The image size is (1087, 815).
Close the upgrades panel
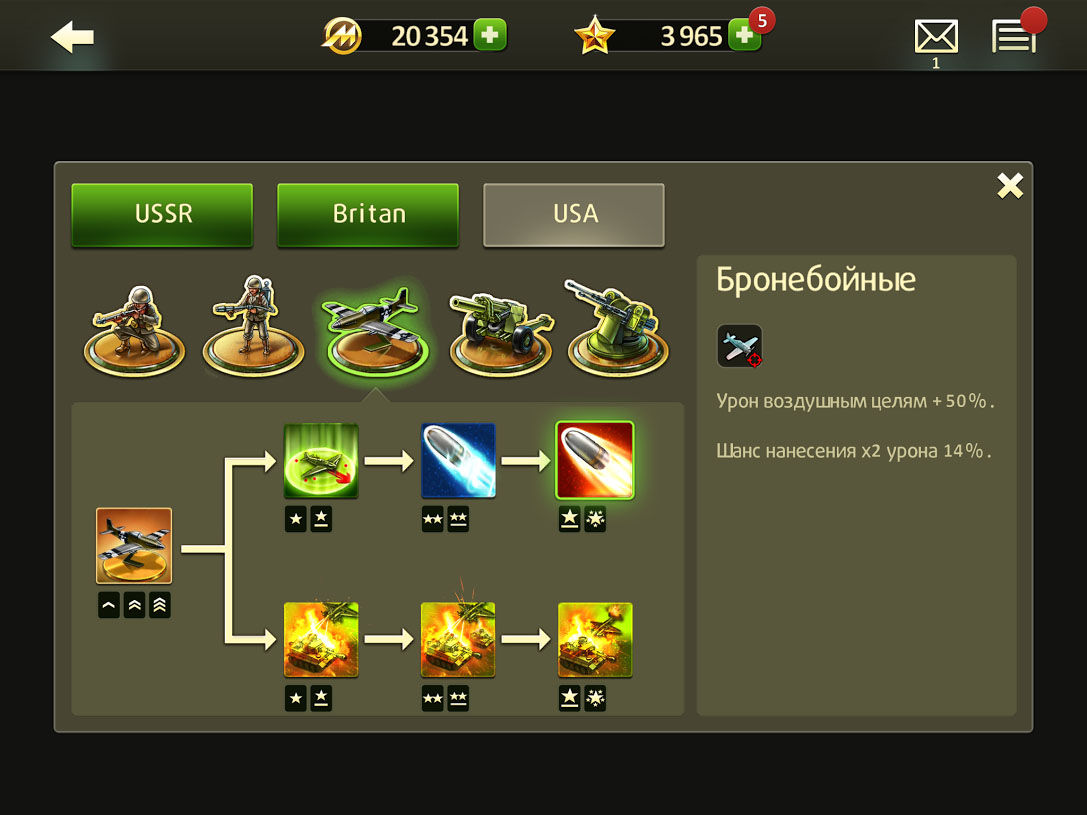(x=1010, y=186)
